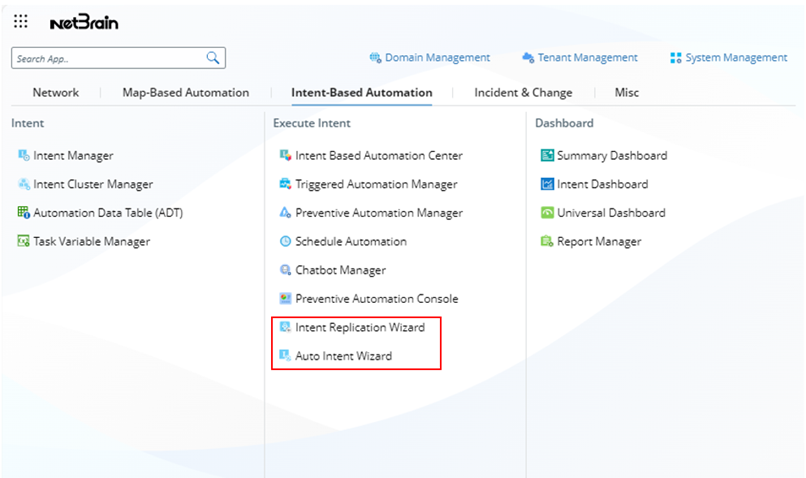Switch to the Map-Based Automation tab
Screen dimensions: 806x478
tap(185, 93)
